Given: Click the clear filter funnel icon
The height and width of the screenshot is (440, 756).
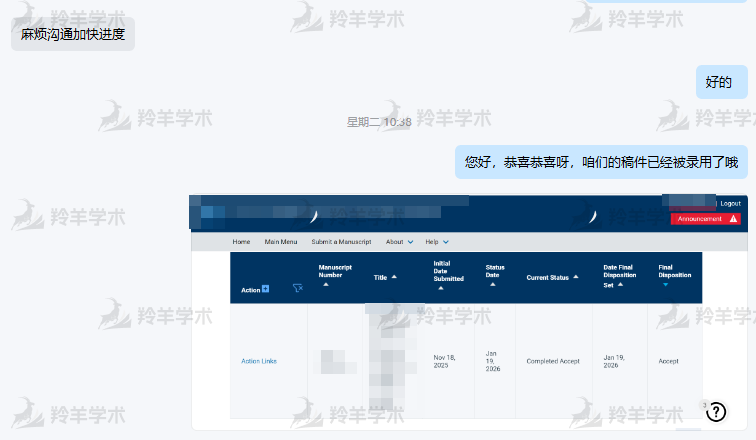Looking at the screenshot, I should 297,289.
